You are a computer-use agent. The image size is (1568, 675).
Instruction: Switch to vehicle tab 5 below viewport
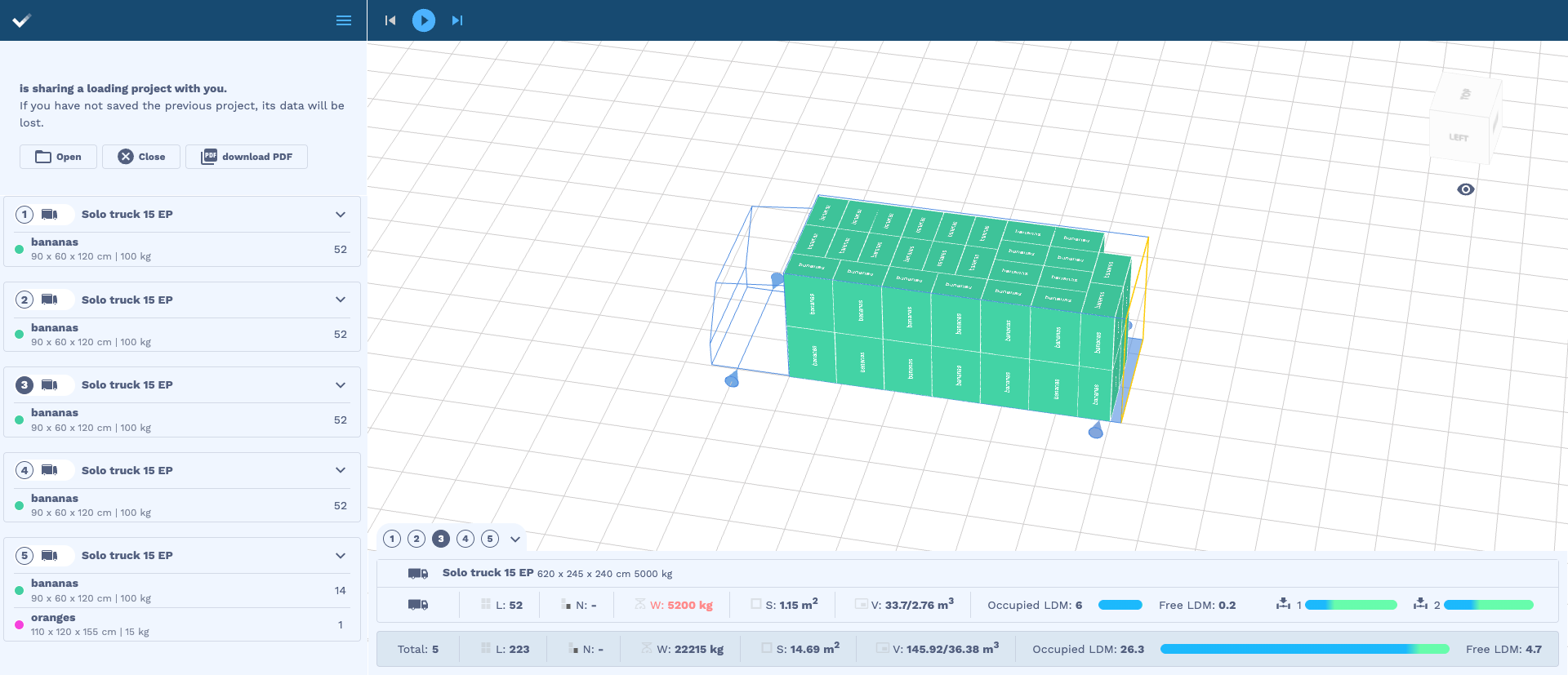coord(490,539)
